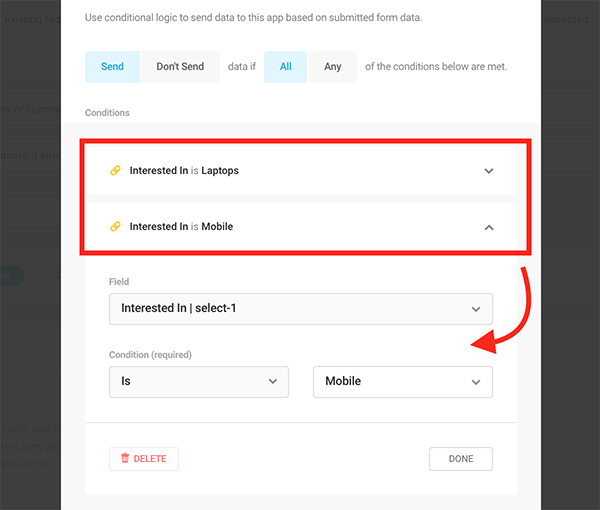This screenshot has width=600, height=510.
Task: Click the arrow on the Is condition dropdown
Action: tap(273, 381)
